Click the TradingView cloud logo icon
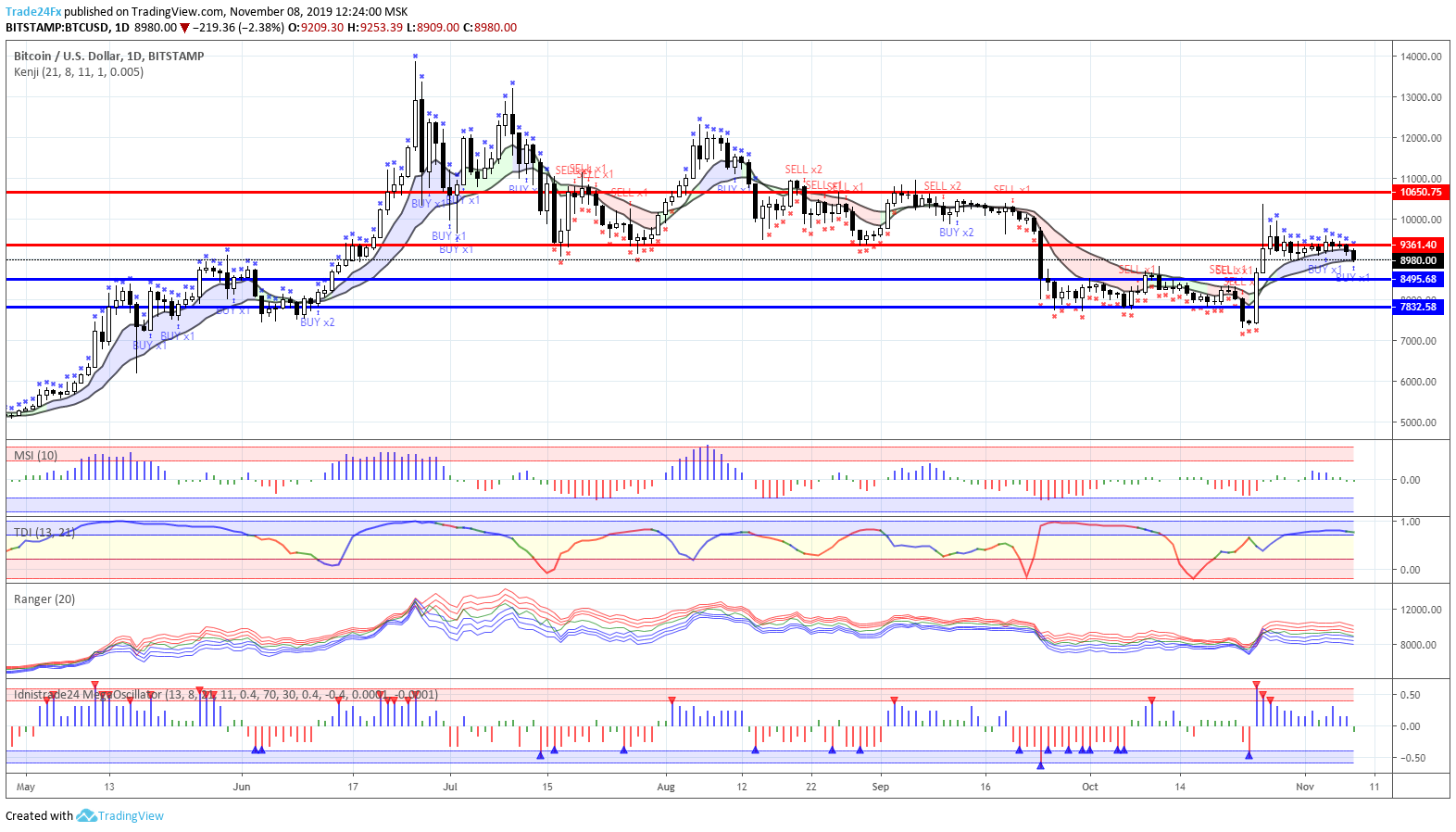1456x832 pixels. click(x=86, y=815)
